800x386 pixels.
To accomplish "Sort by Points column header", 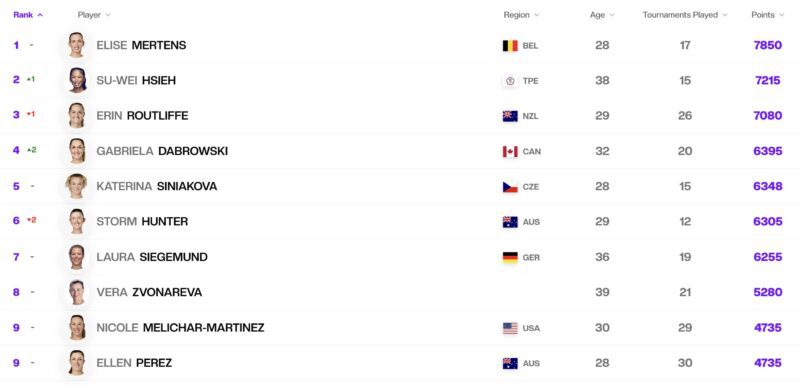I will click(x=768, y=15).
